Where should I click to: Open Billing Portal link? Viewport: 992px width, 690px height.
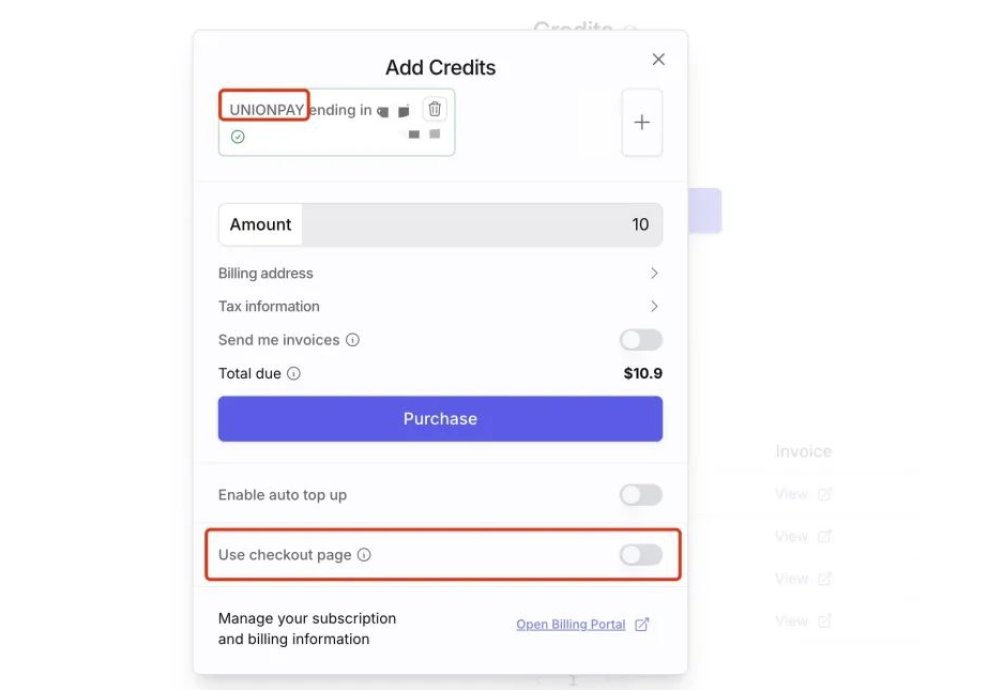tap(571, 624)
